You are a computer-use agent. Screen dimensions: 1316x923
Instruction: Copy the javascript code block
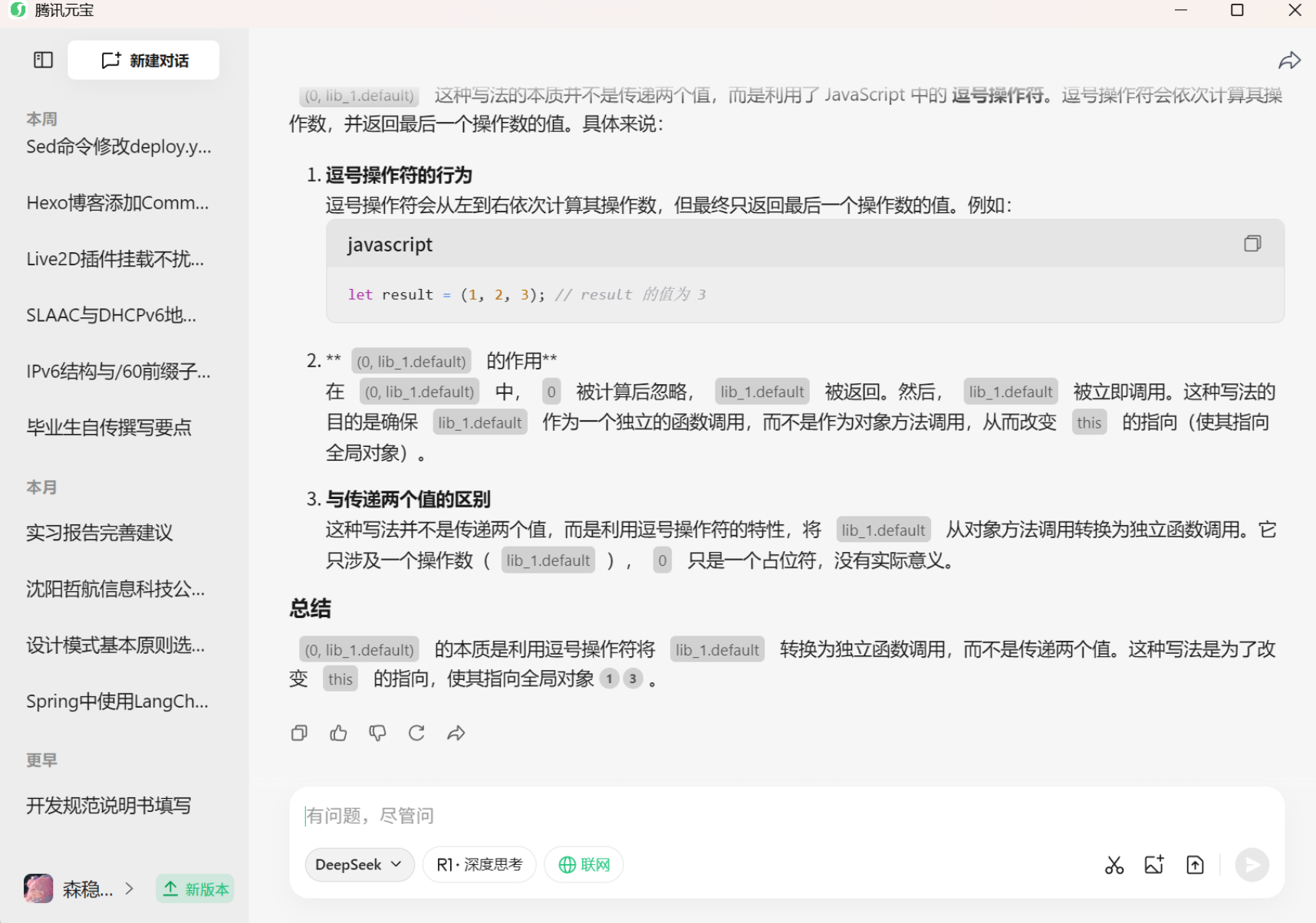pyautogui.click(x=1252, y=244)
